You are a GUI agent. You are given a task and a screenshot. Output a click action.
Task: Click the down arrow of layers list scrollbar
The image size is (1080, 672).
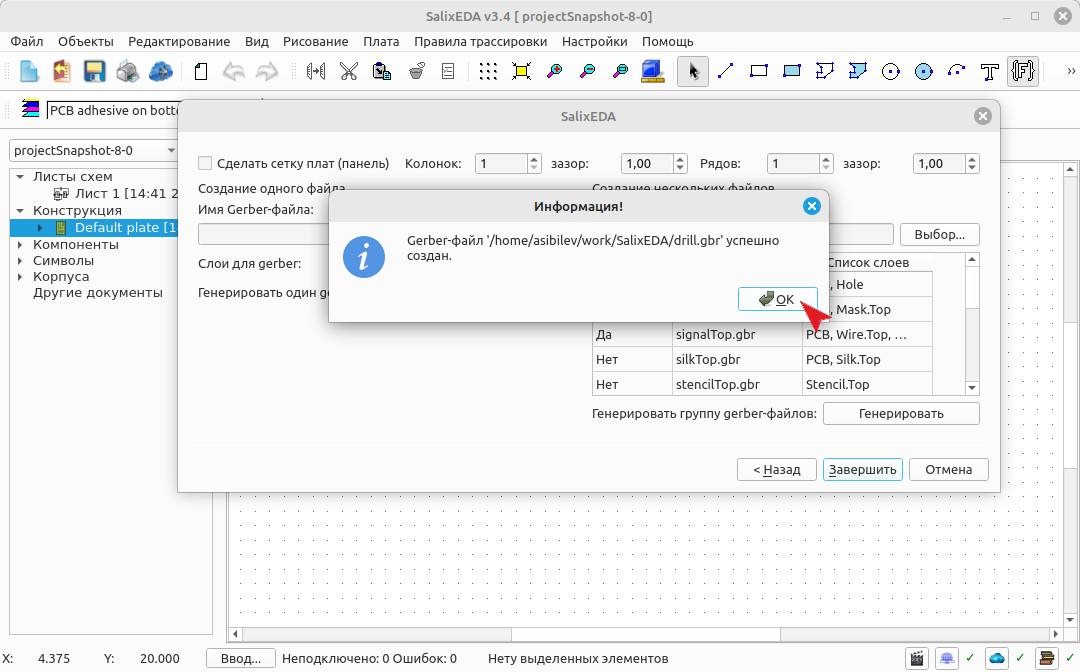point(972,388)
